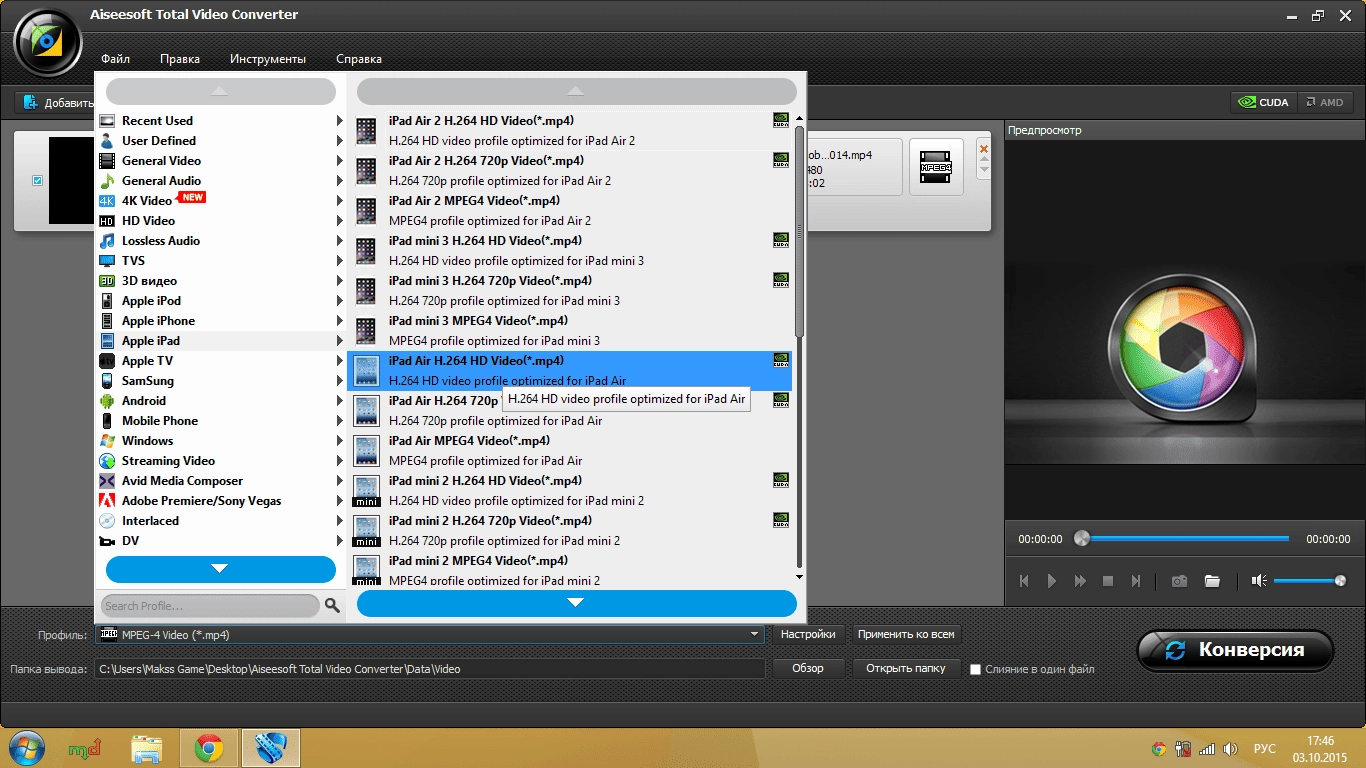
Task: Click the Android robot icon
Action: 107,401
